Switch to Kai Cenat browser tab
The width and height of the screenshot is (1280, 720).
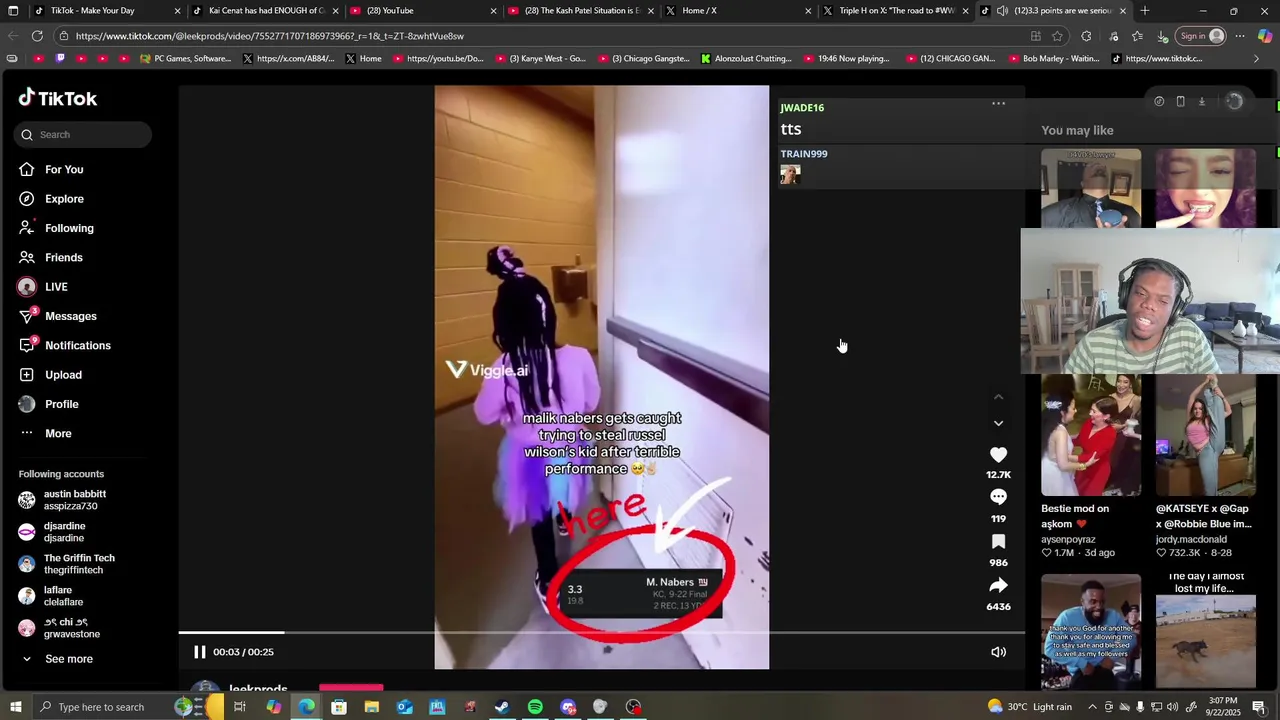point(266,11)
